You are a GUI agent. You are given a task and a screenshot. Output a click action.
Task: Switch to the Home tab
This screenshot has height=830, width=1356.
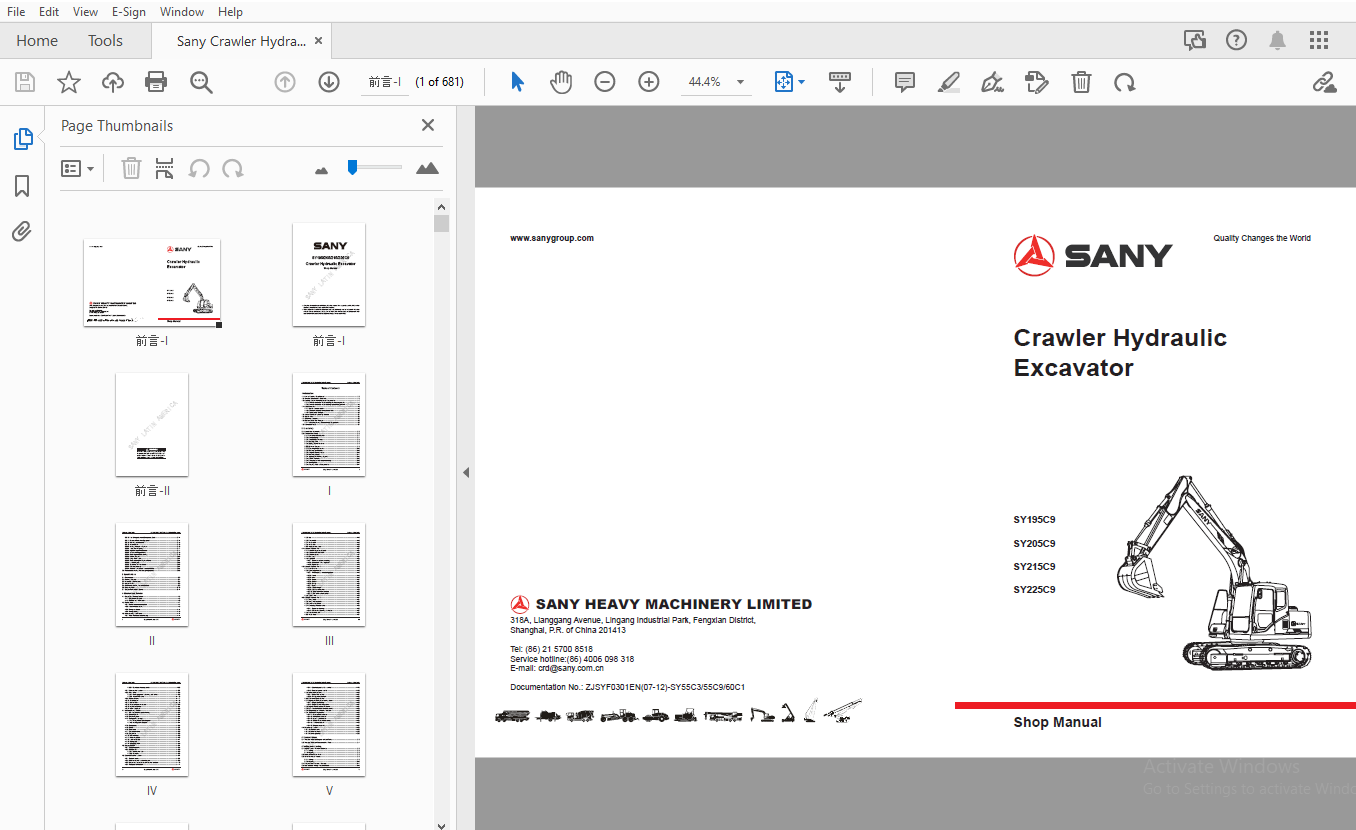[x=37, y=41]
